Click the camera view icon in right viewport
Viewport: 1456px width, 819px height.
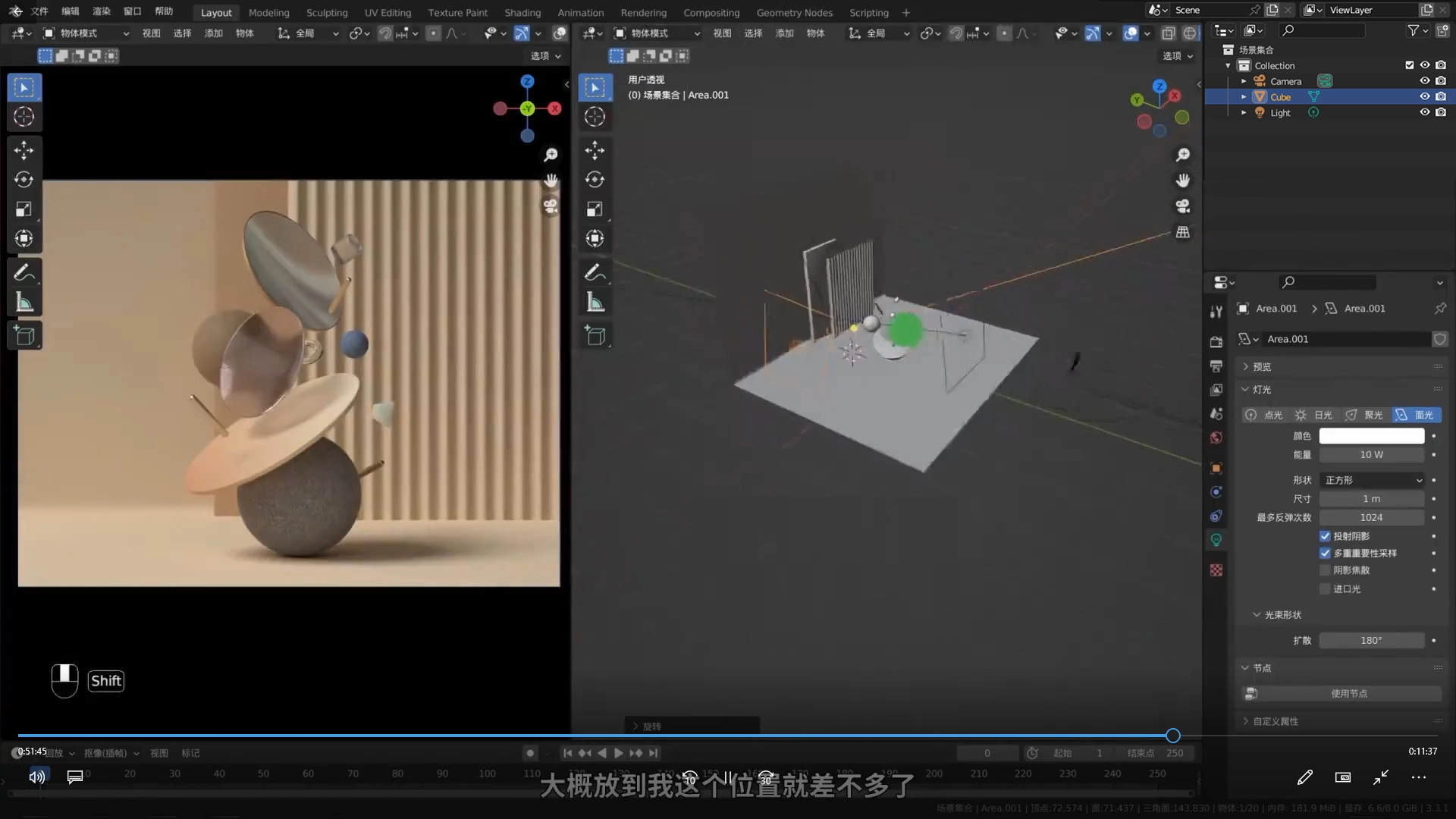pos(1182,206)
